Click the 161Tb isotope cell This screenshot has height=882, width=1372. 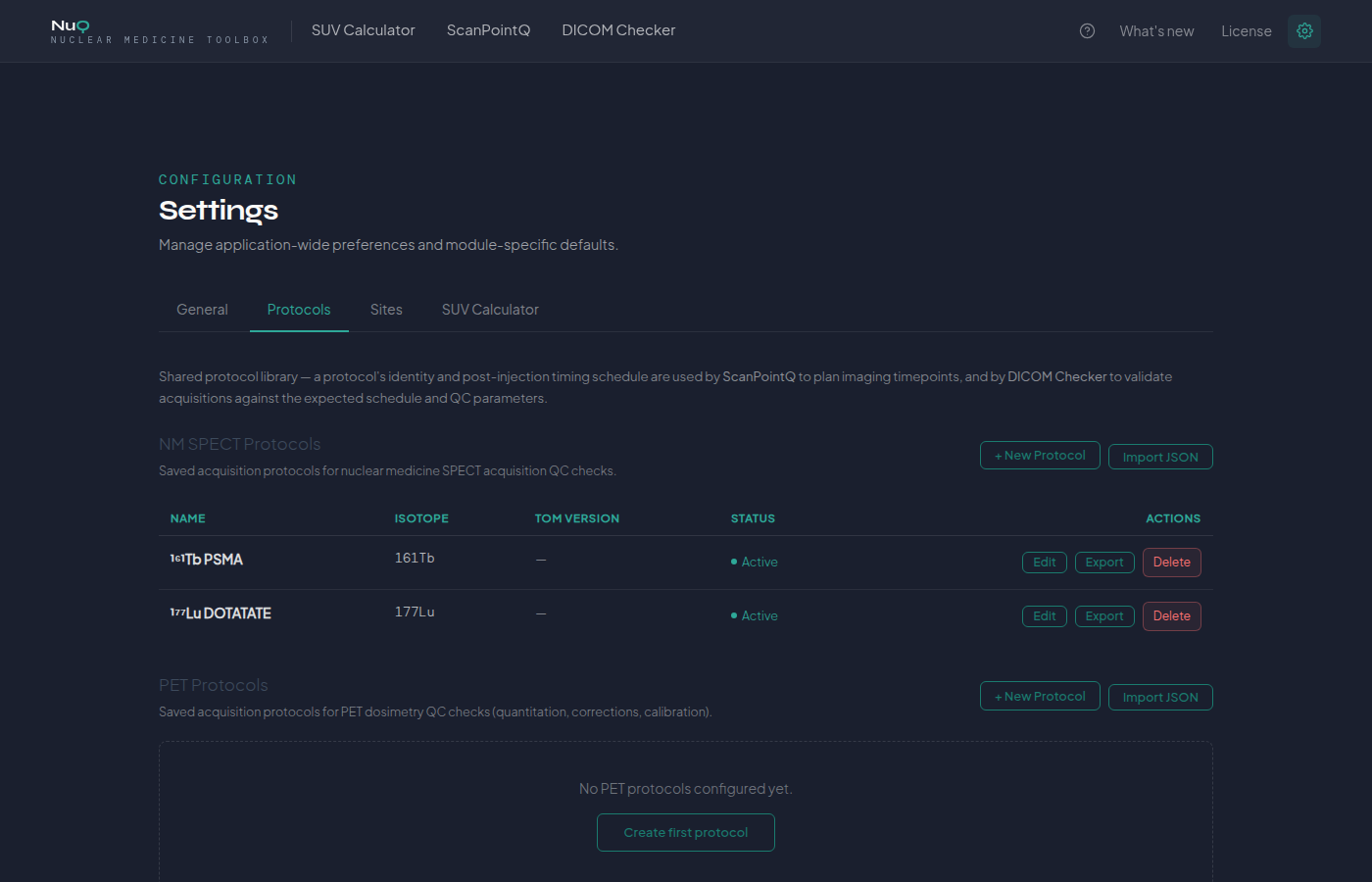coord(415,558)
